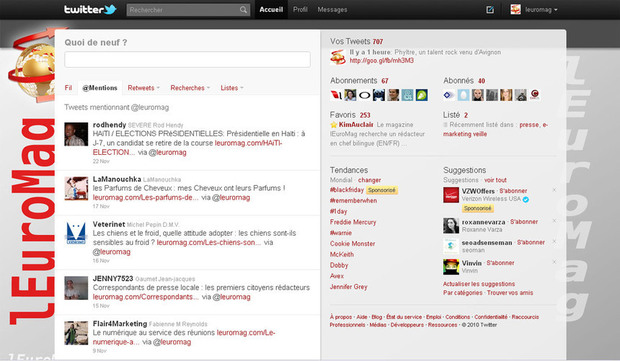The width and height of the screenshot is (620, 361).
Task: Click the gold star icon beside KimAuclair
Action: tap(334, 125)
